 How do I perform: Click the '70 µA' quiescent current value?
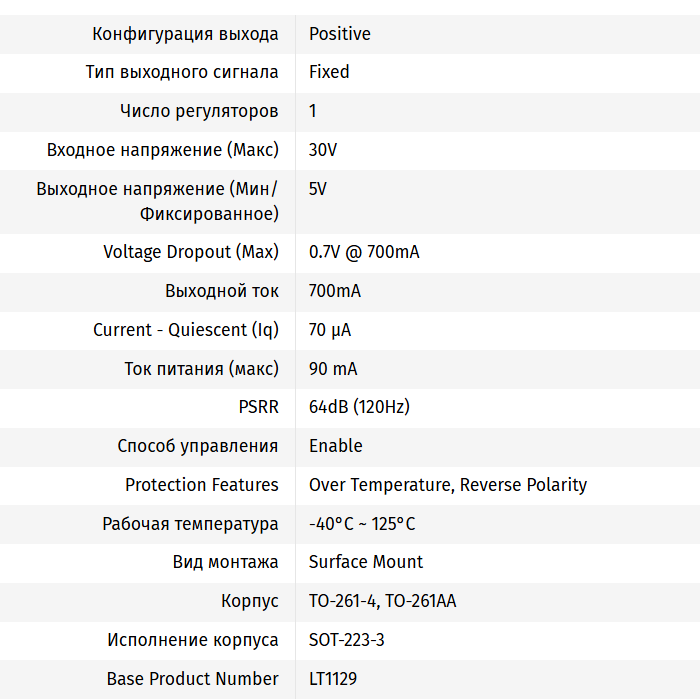(330, 330)
